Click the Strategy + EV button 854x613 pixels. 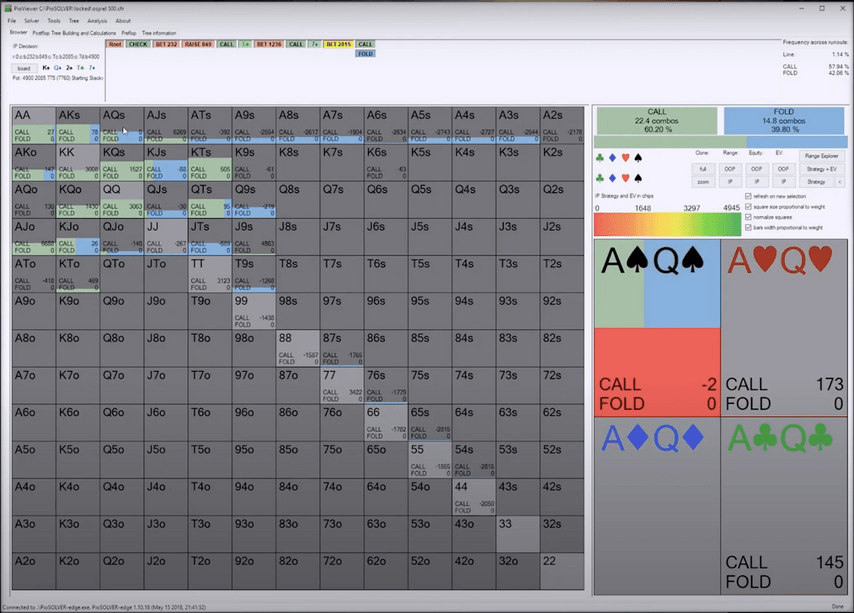pyautogui.click(x=821, y=169)
